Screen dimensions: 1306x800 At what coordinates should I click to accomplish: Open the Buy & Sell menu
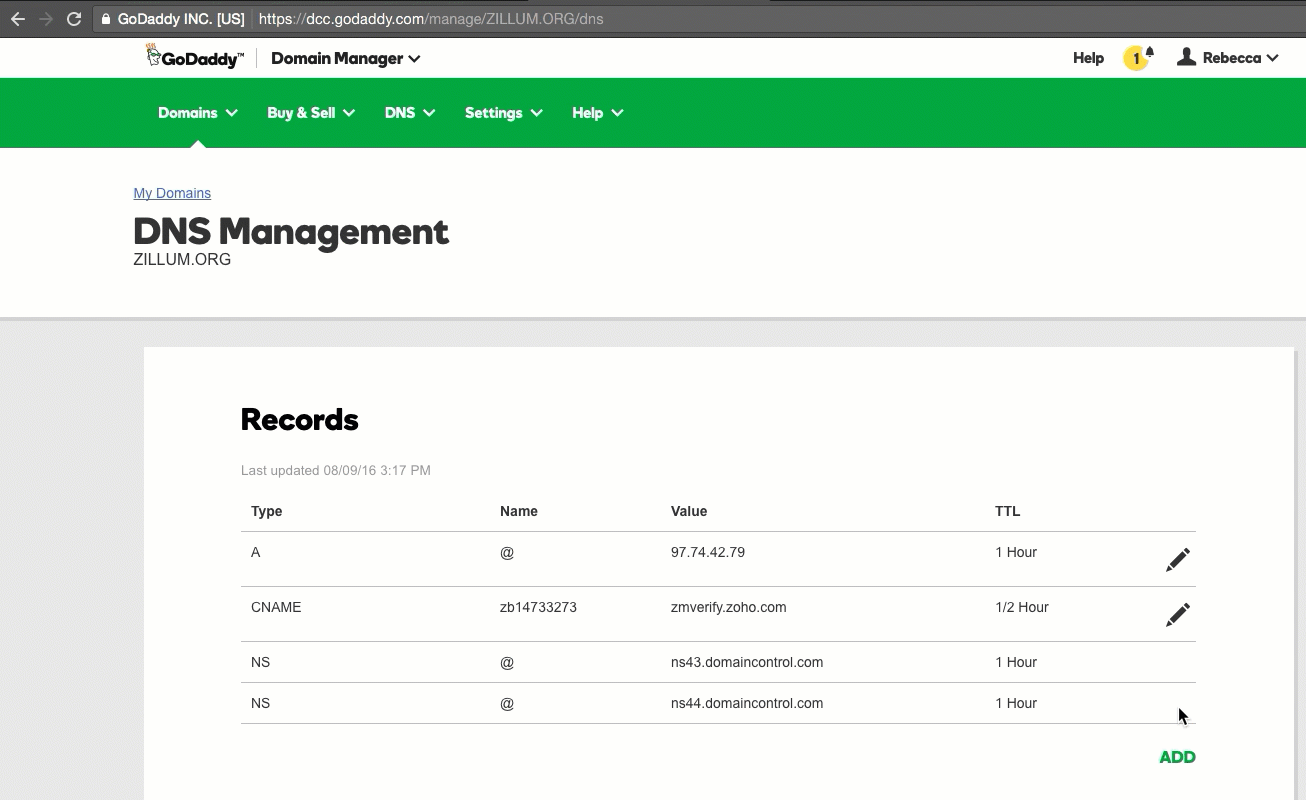(310, 113)
